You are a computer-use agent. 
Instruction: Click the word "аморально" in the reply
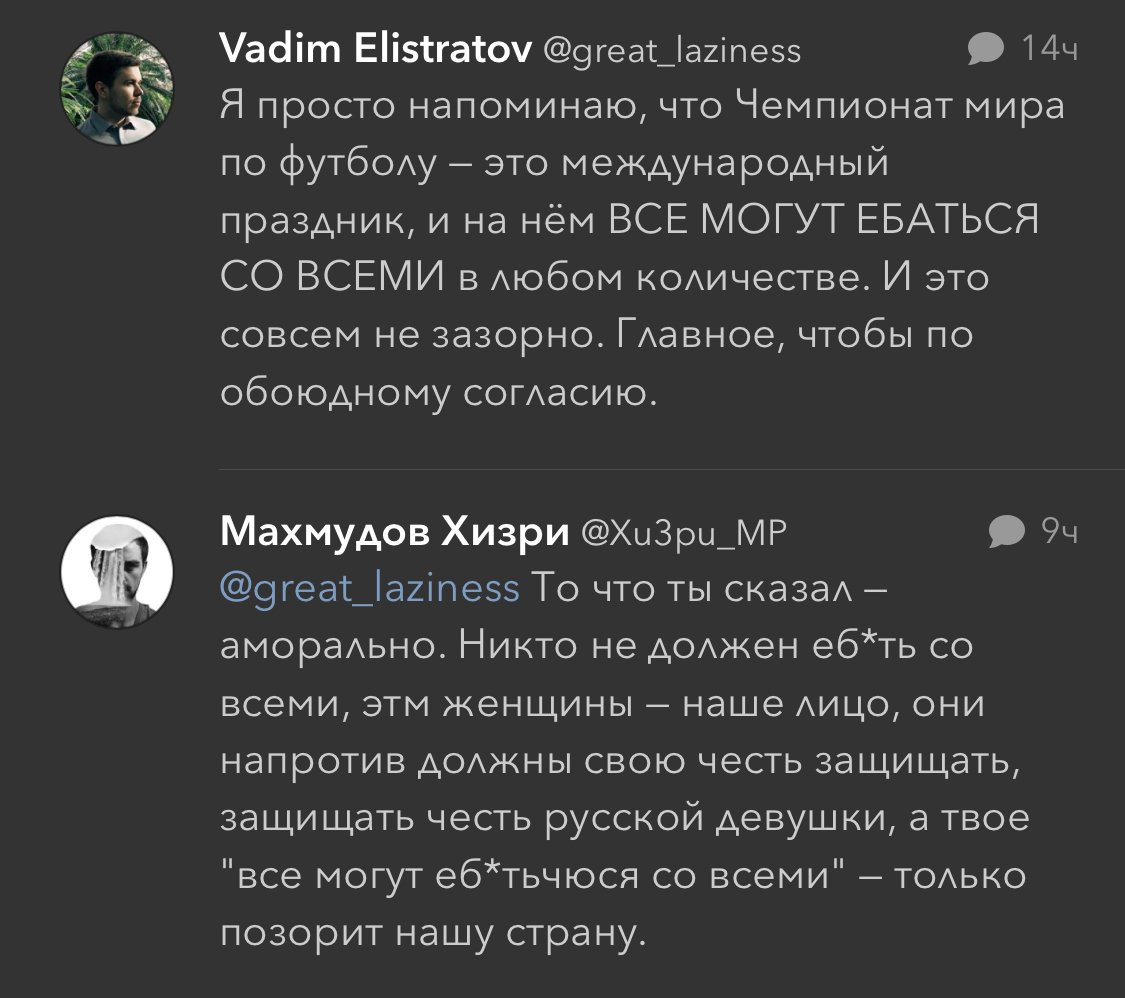tap(327, 646)
